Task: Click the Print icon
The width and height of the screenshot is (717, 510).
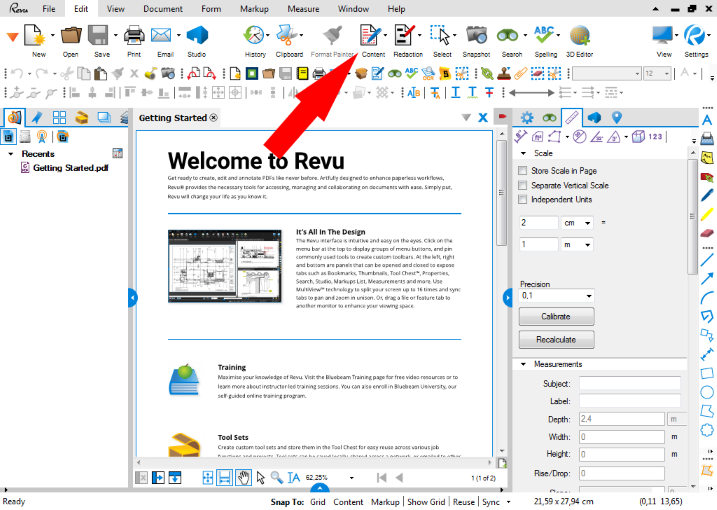Action: 133,37
